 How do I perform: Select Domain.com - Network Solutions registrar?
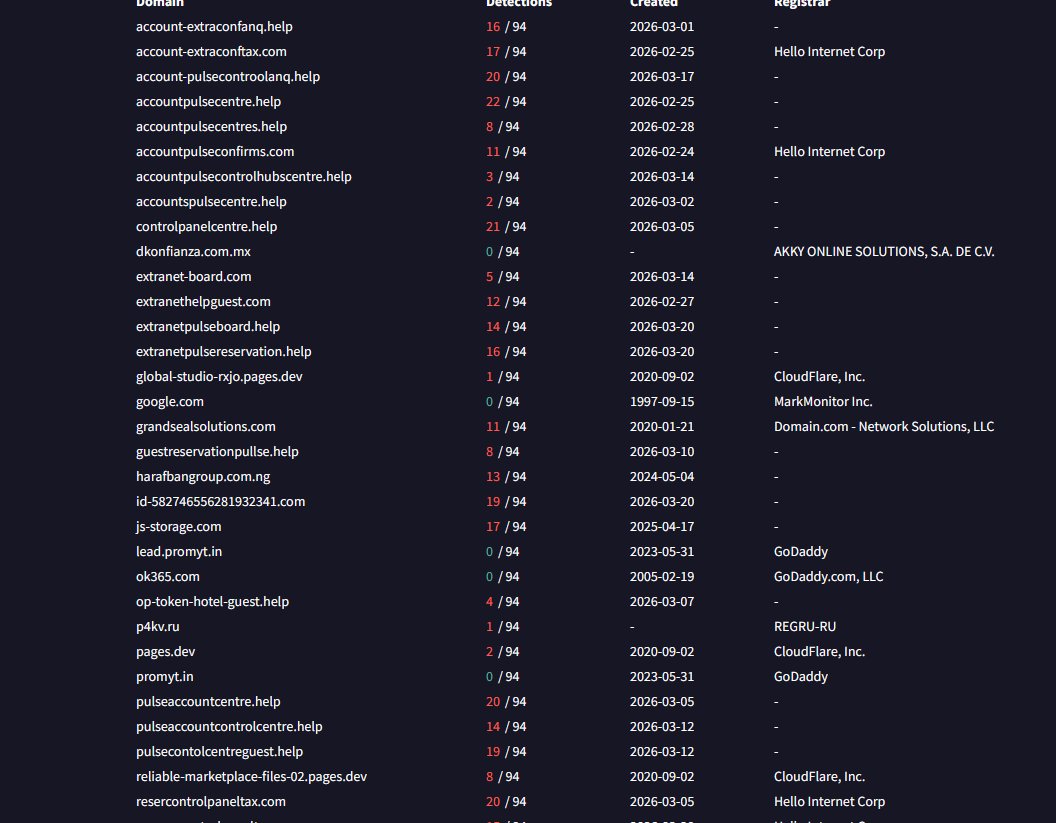coord(884,426)
